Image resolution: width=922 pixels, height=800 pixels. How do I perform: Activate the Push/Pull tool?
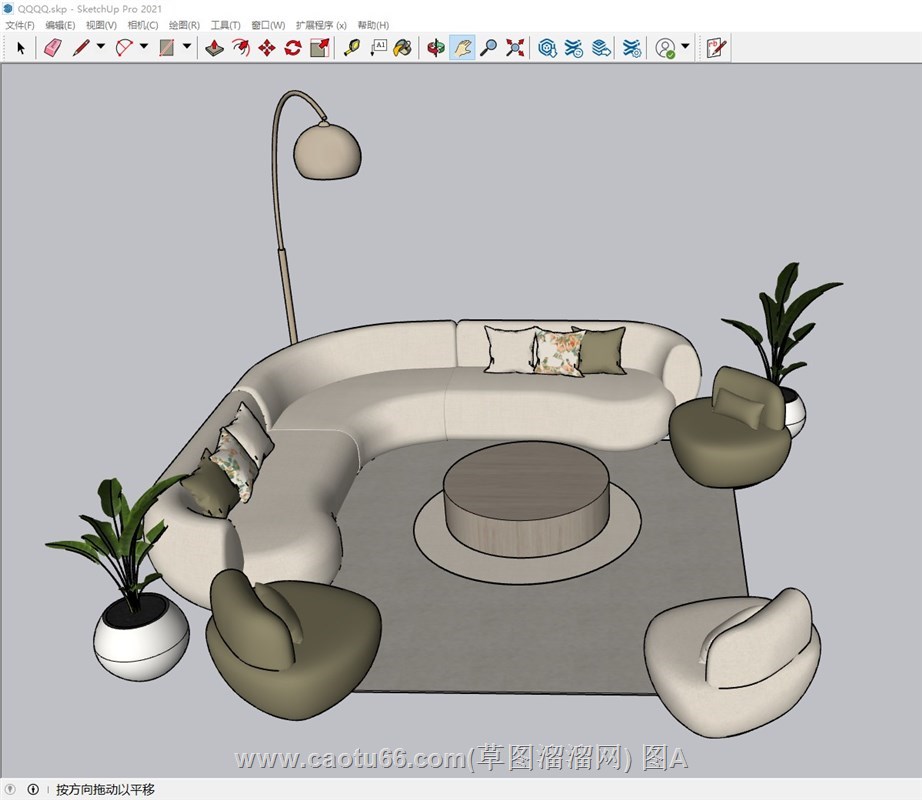pyautogui.click(x=214, y=47)
